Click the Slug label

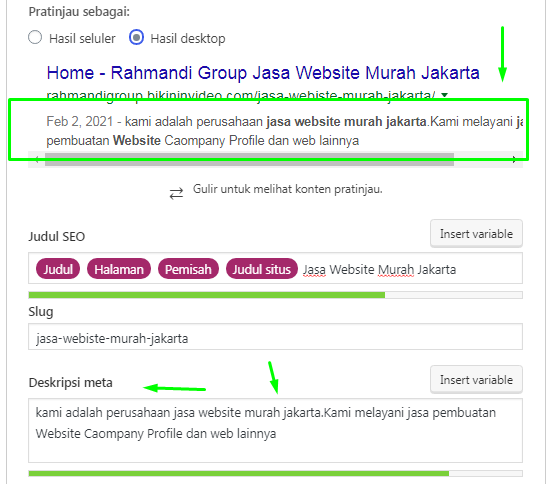[x=41, y=312]
